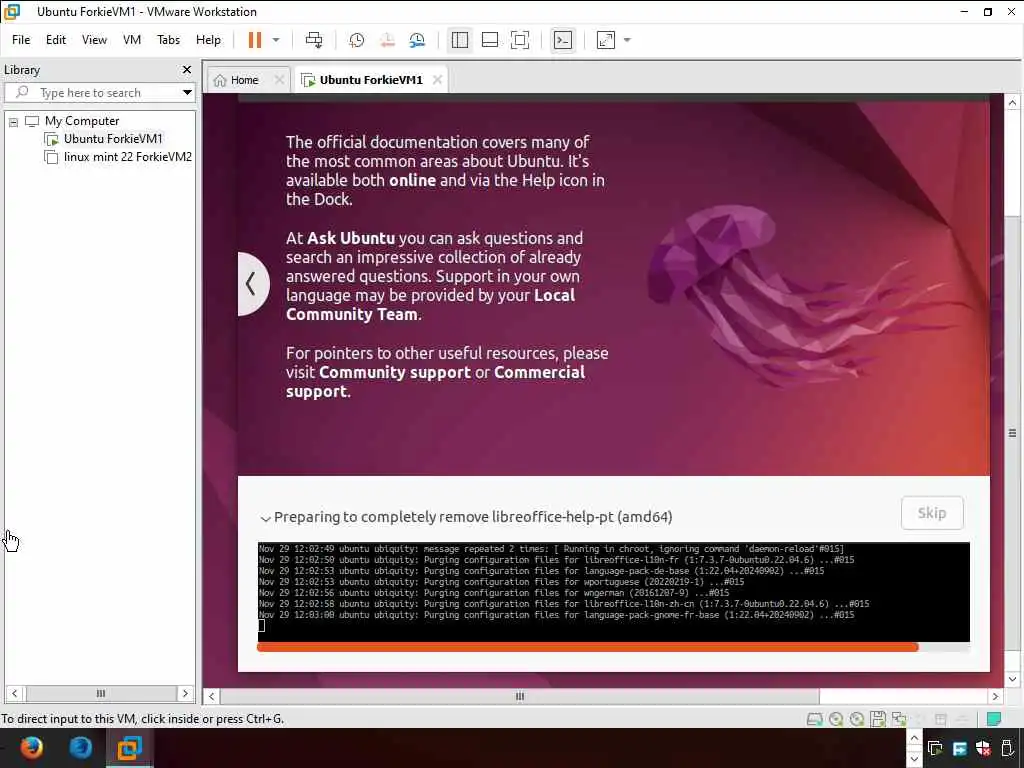Viewport: 1024px width, 768px height.
Task: Click the revert to snapshot toolbar icon
Action: [387, 40]
